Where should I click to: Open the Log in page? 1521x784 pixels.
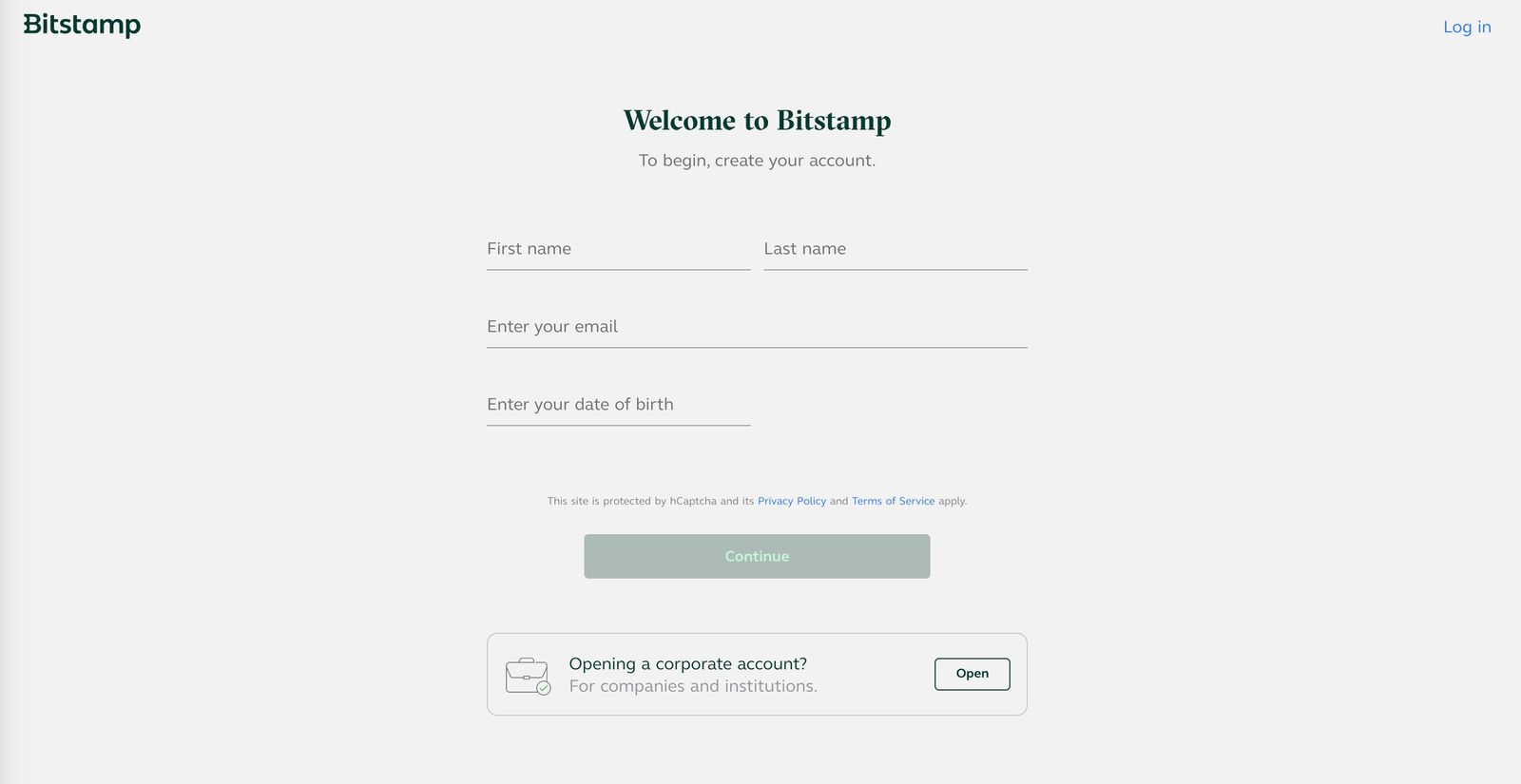[1467, 27]
